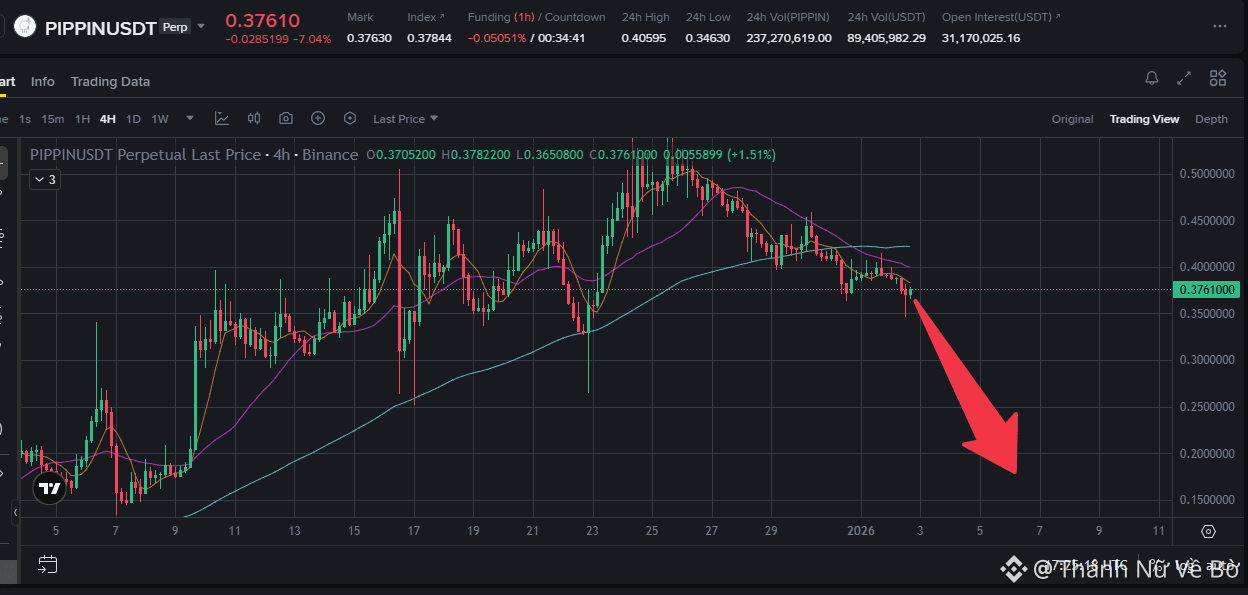Image resolution: width=1248 pixels, height=595 pixels.
Task: Open the multi-chart grid layout icon
Action: [1218, 78]
